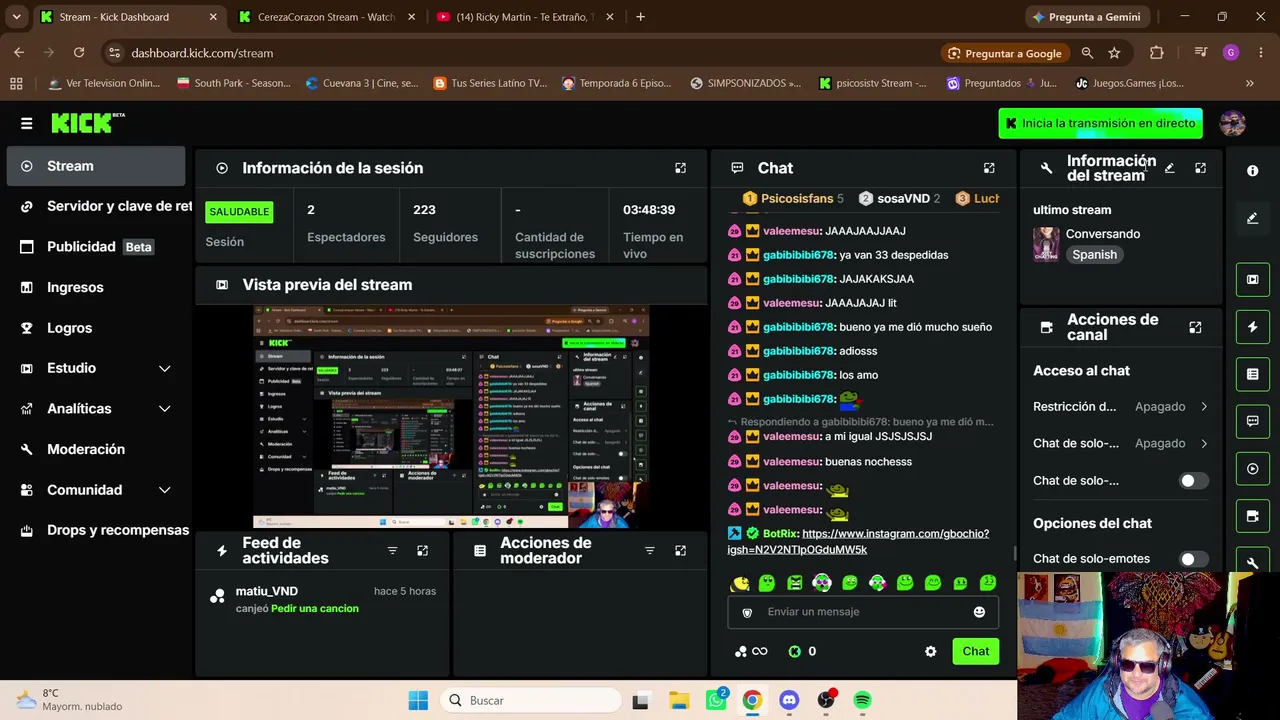Switch to Ricky Martin YouTube tab

click(525, 17)
